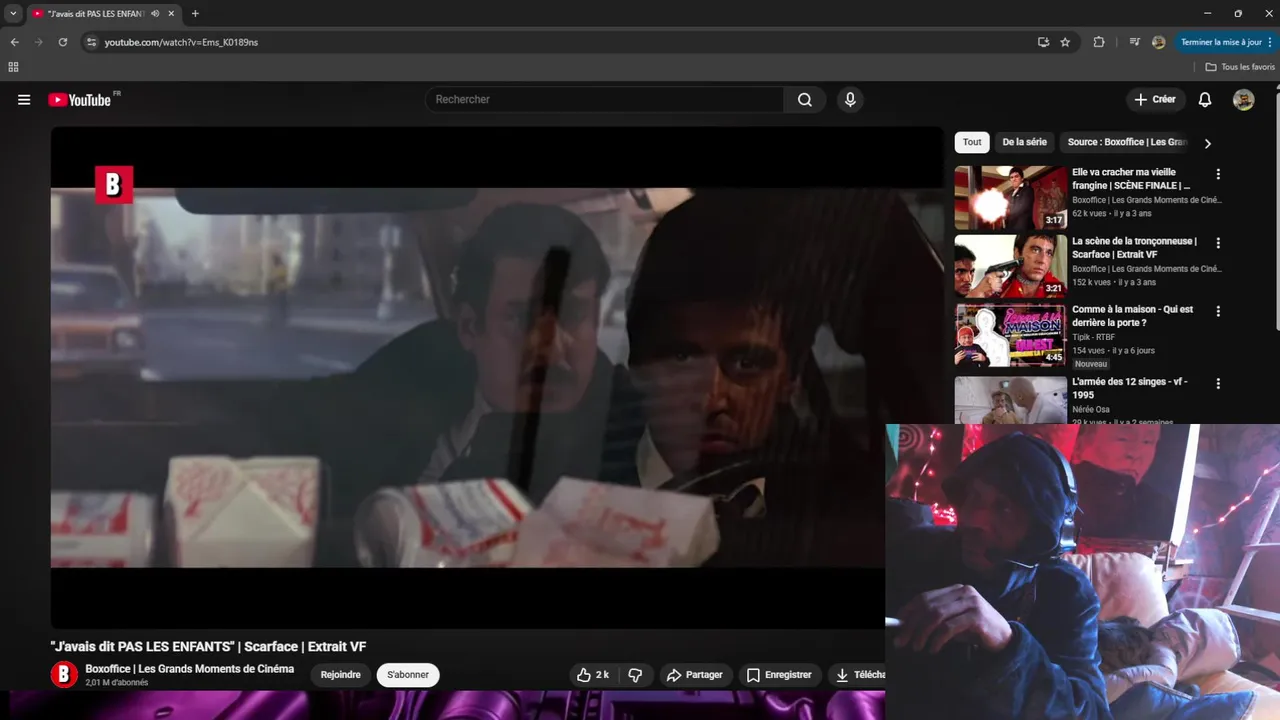
Task: Open the media controls icon in toolbar
Action: point(1134,42)
